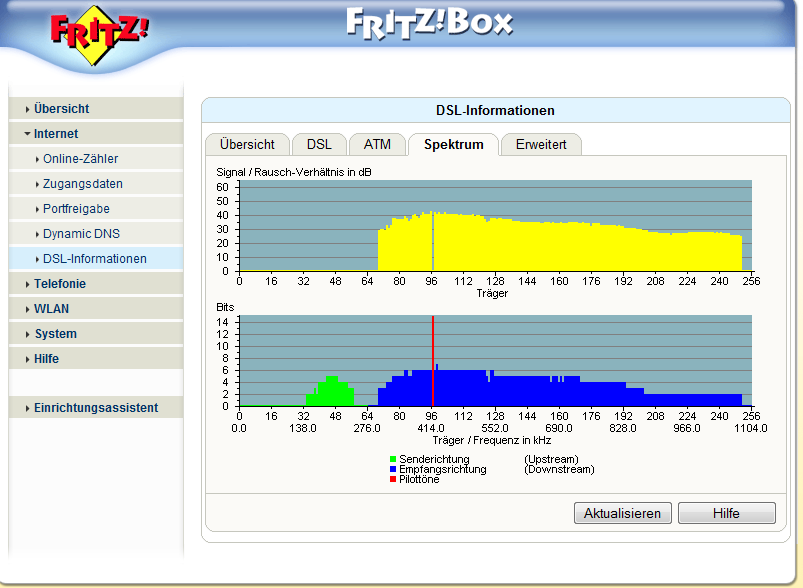This screenshot has height=588, width=803.
Task: Switch to the ATM tab
Action: click(x=377, y=144)
